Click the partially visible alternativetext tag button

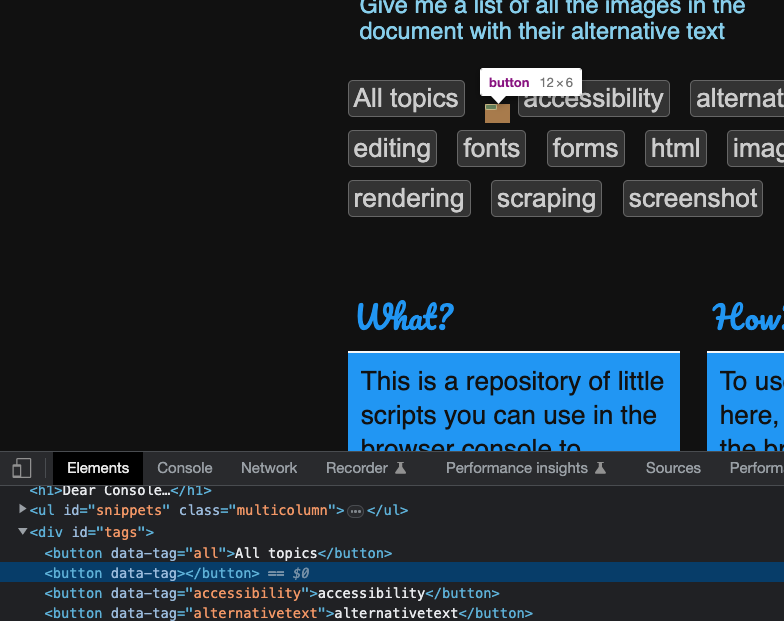[x=737, y=98]
